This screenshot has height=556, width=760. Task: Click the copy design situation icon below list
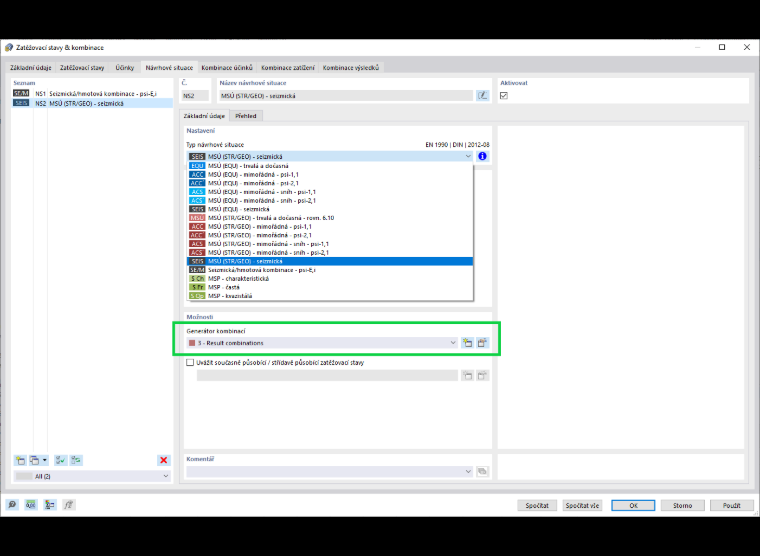[x=34, y=460]
